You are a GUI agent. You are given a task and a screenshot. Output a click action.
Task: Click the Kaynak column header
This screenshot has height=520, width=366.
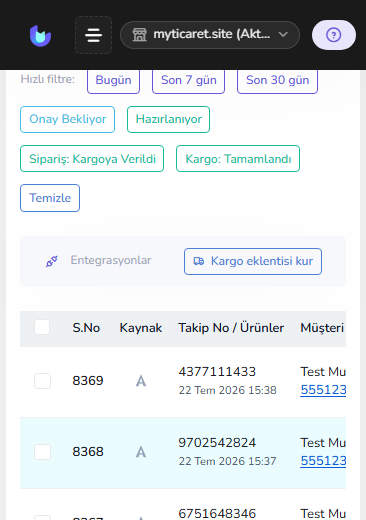(x=141, y=328)
